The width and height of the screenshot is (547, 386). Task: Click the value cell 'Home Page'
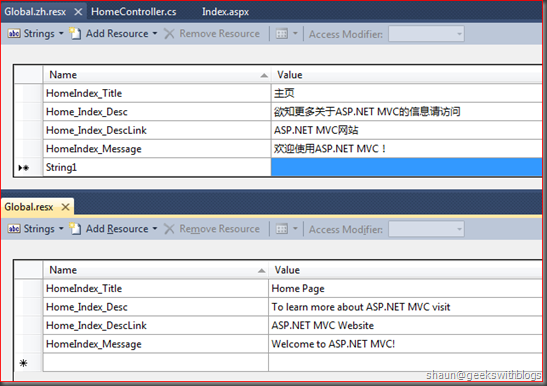(405, 288)
